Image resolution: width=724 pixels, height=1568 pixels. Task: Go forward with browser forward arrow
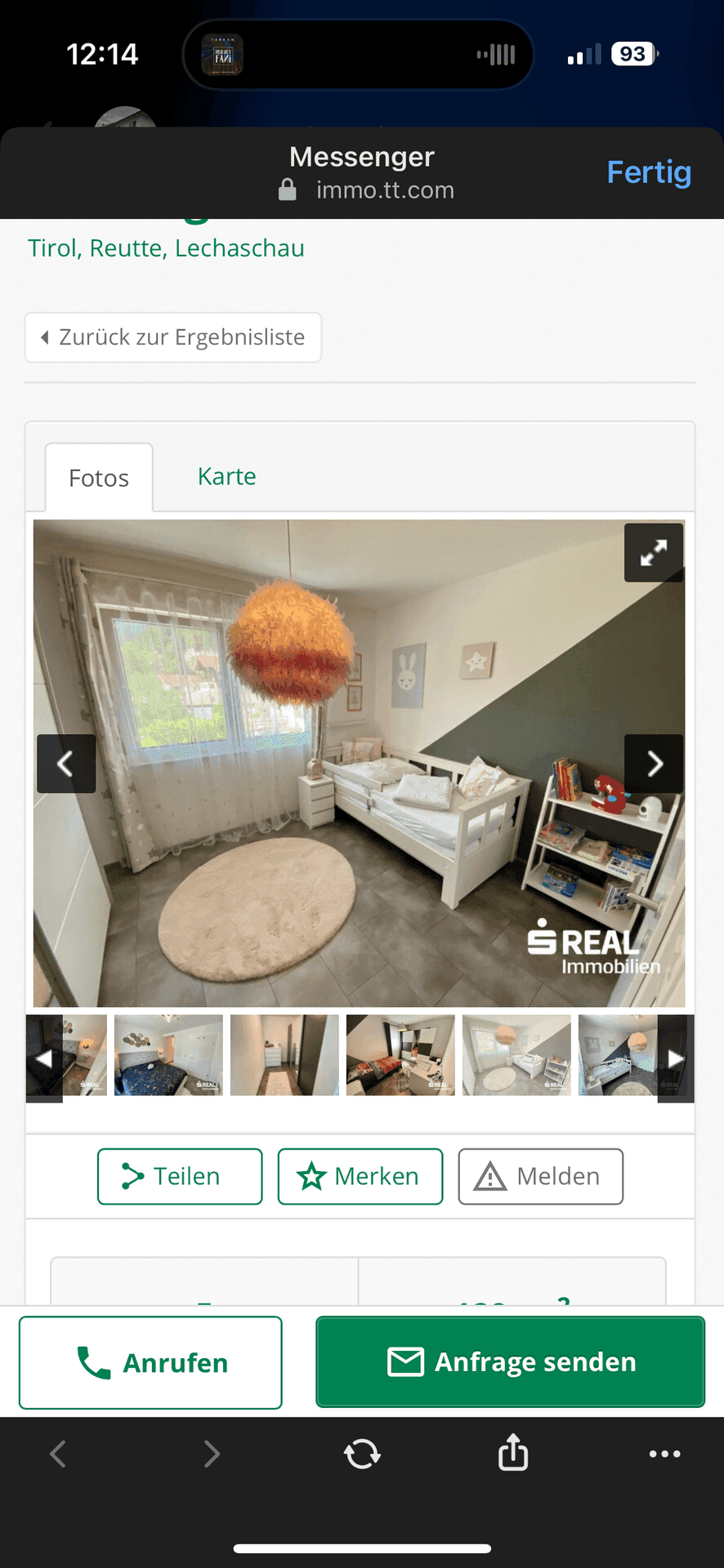[211, 1454]
